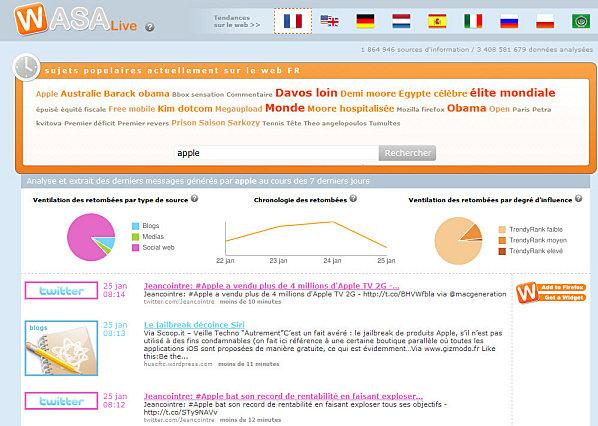This screenshot has width=598, height=426.
Task: Open 'Le jailbreak décoince Siri' article
Action: [194, 325]
